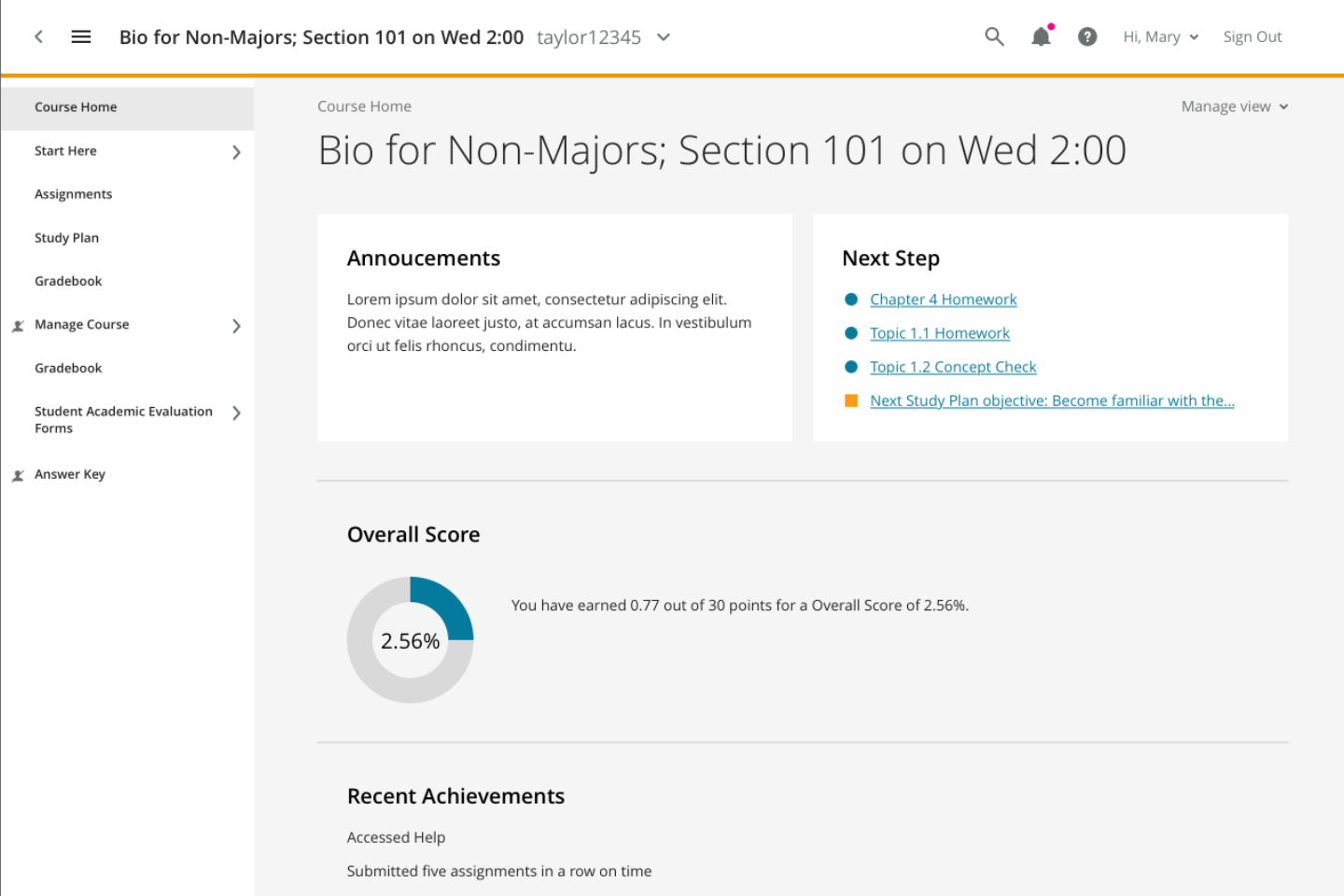Open the hamburger menu icon
1344x896 pixels.
coord(81,36)
